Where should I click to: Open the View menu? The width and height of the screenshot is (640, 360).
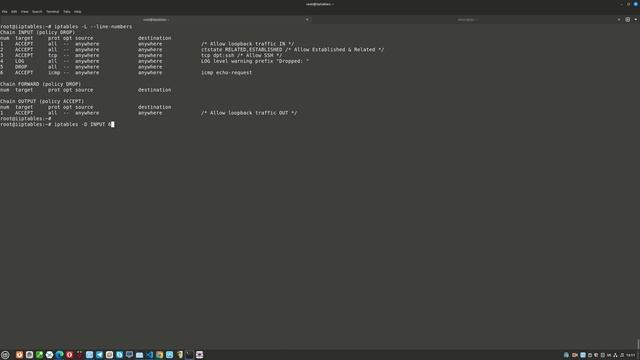pos(24,11)
